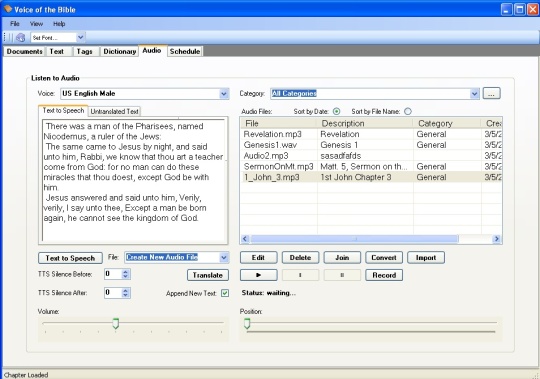540x379 pixels.
Task: Click the TTS Silence After number field
Action: 113,293
